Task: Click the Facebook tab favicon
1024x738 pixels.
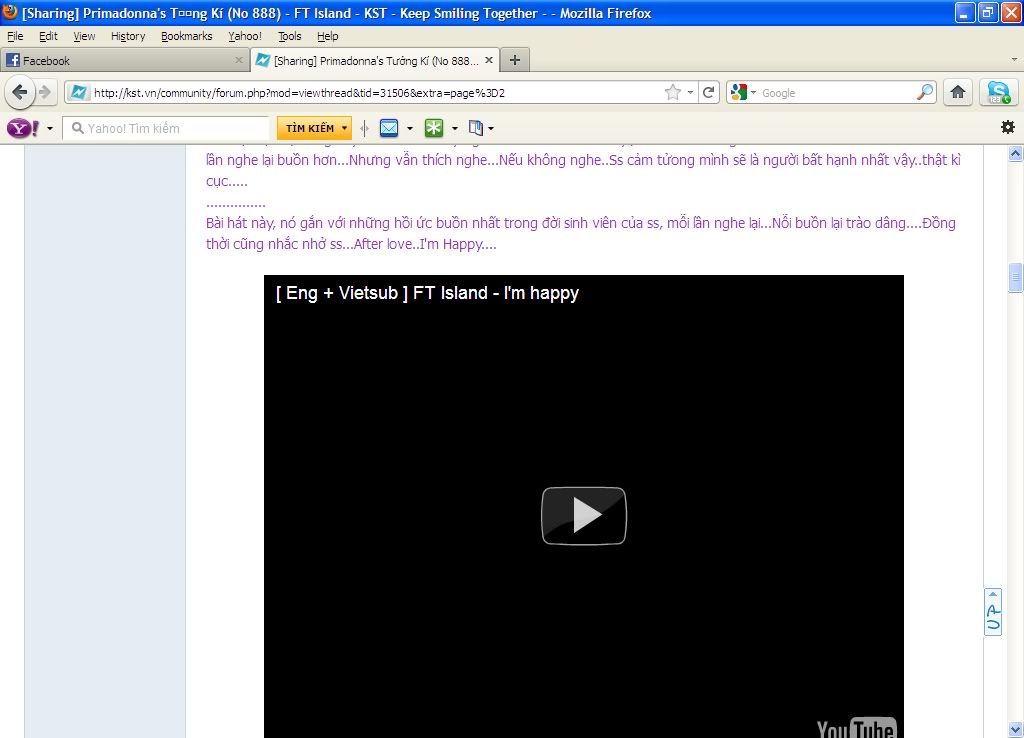Action: [12, 60]
